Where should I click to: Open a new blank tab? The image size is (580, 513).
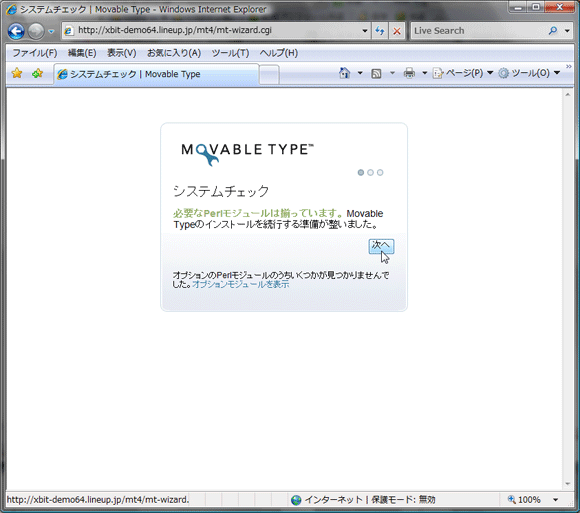click(269, 74)
